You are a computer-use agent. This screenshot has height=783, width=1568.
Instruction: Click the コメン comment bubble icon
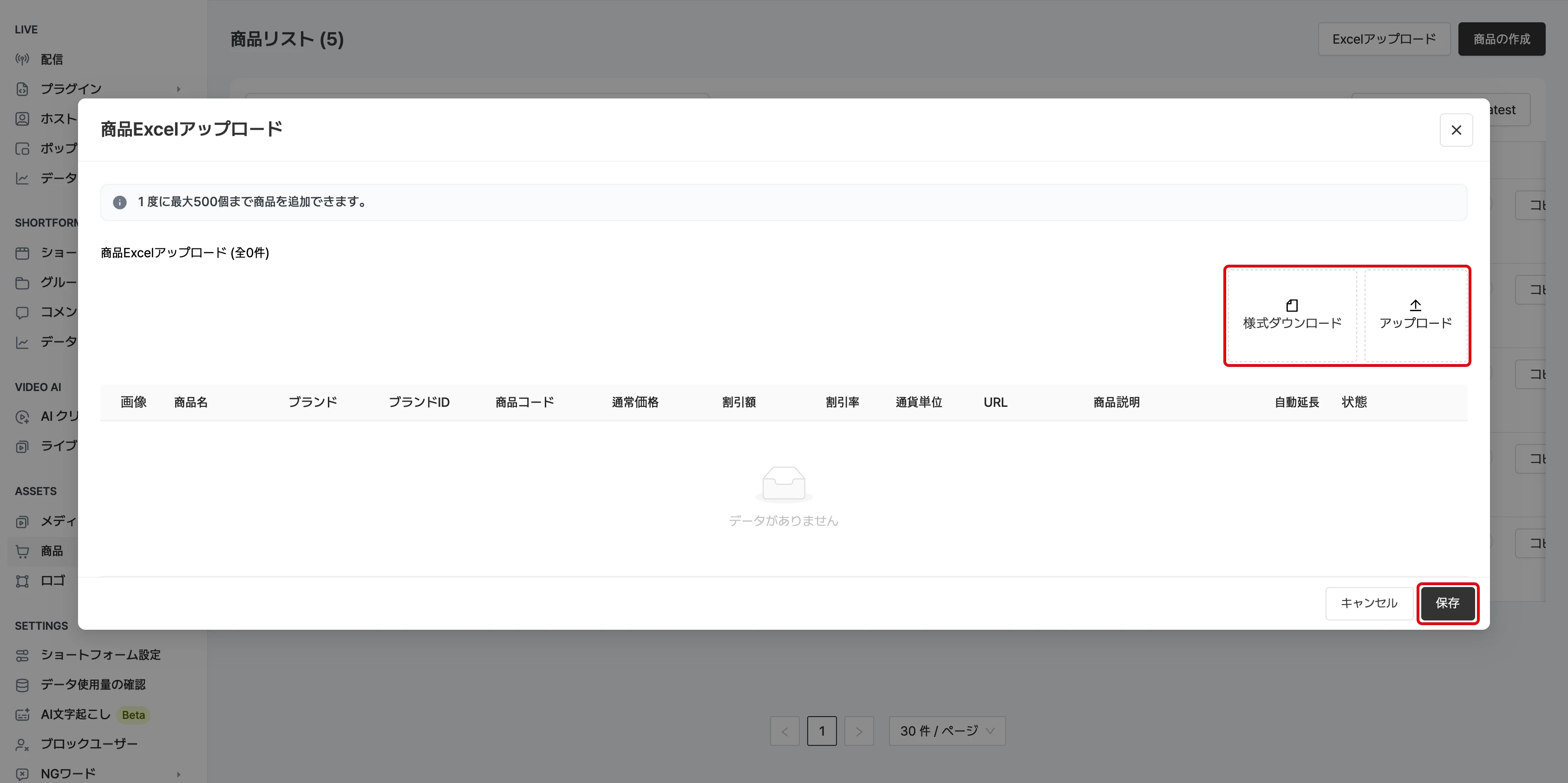click(x=22, y=313)
